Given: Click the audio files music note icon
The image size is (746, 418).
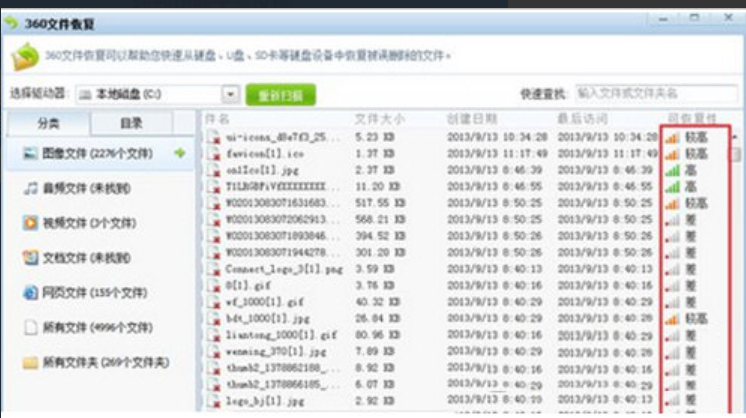Looking at the screenshot, I should click(30, 188).
